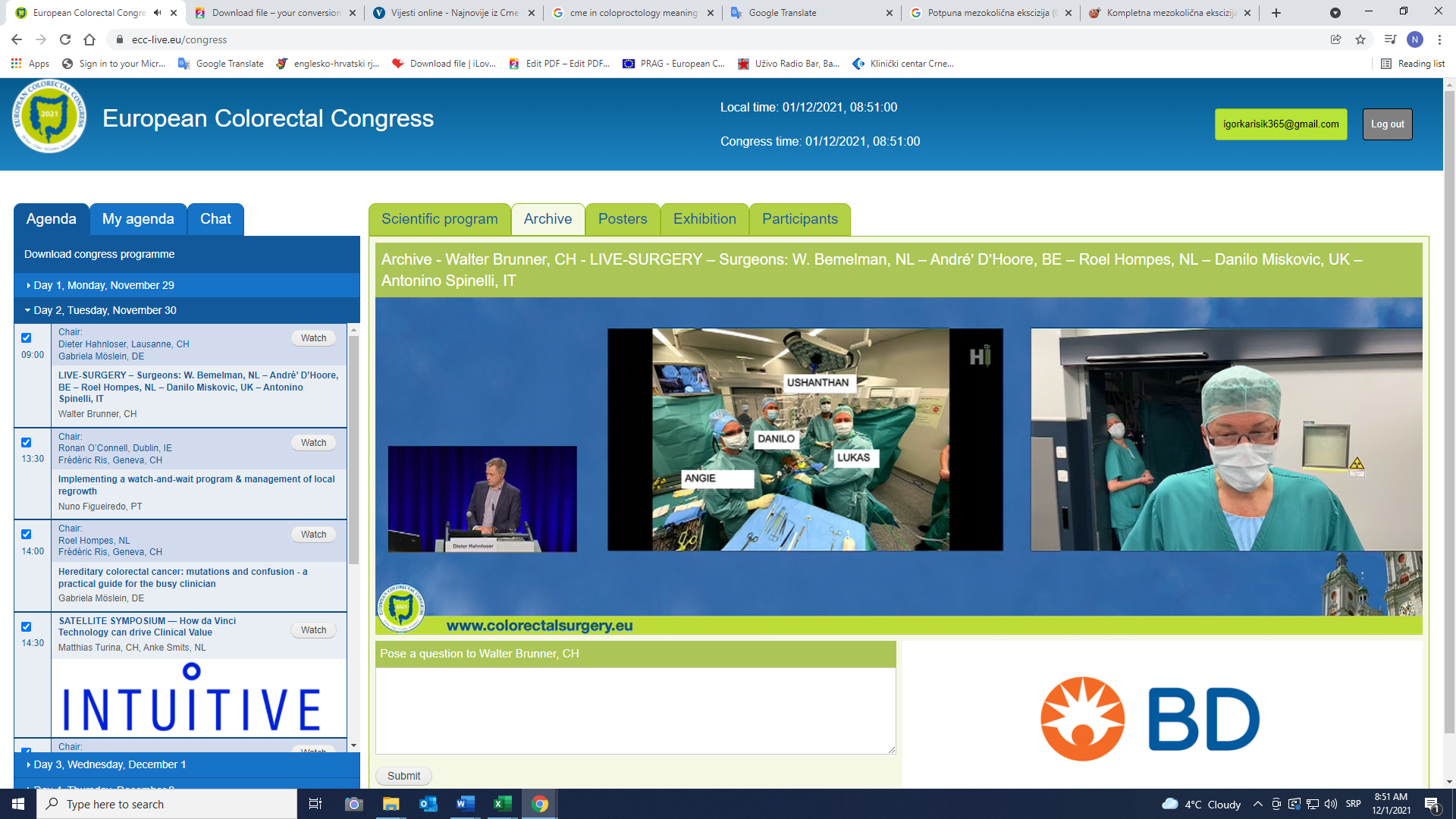Collapse Day 2, Tuesday, November 30

(x=105, y=310)
